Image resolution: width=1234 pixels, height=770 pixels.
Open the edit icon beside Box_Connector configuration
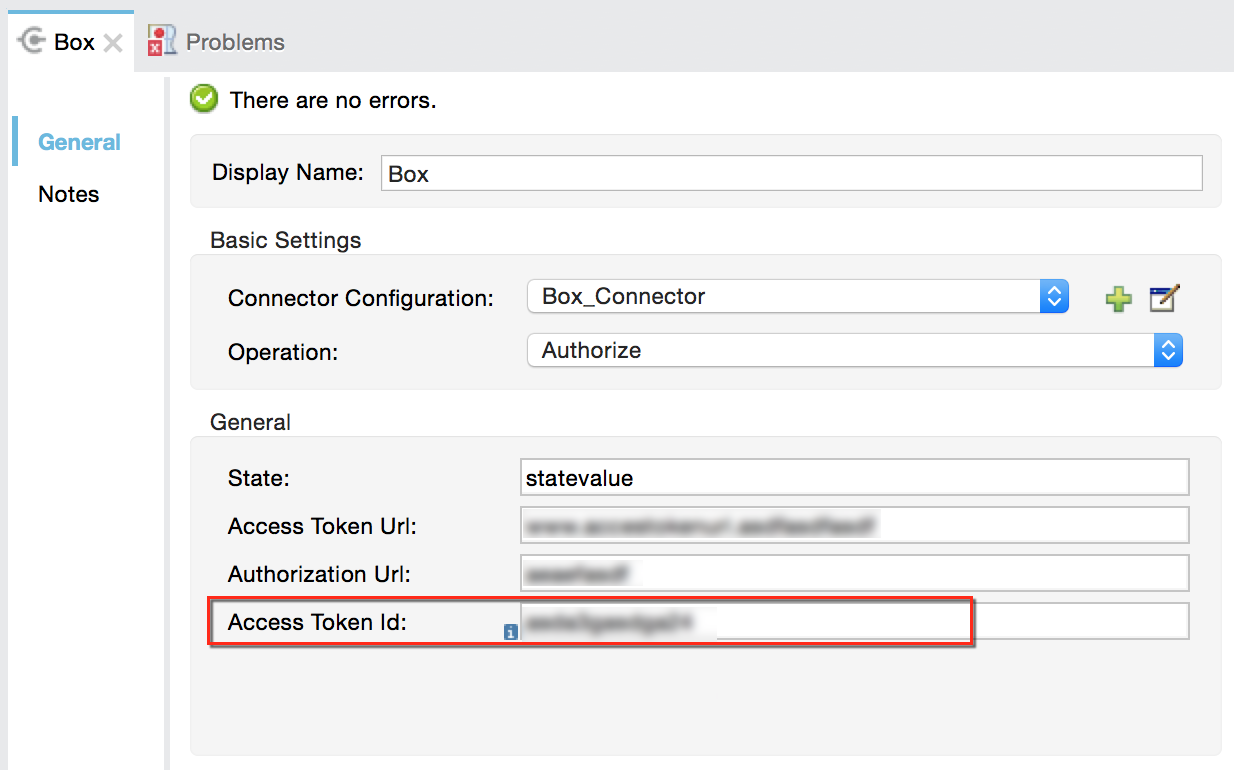1163,296
